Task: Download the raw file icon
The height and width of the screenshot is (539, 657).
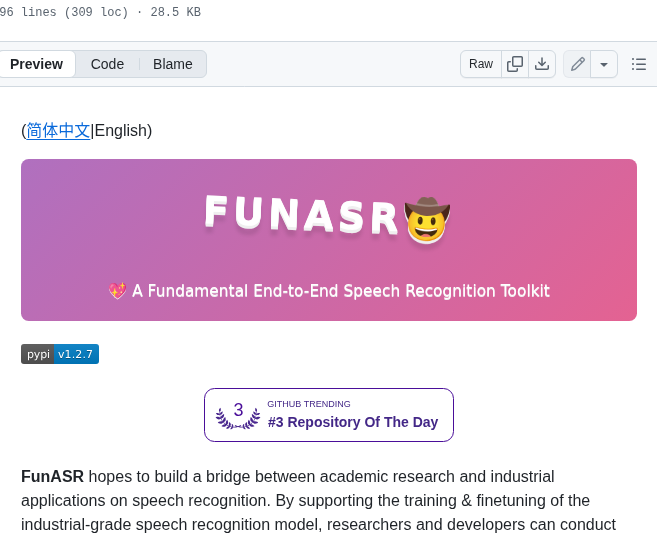Action: (x=542, y=64)
